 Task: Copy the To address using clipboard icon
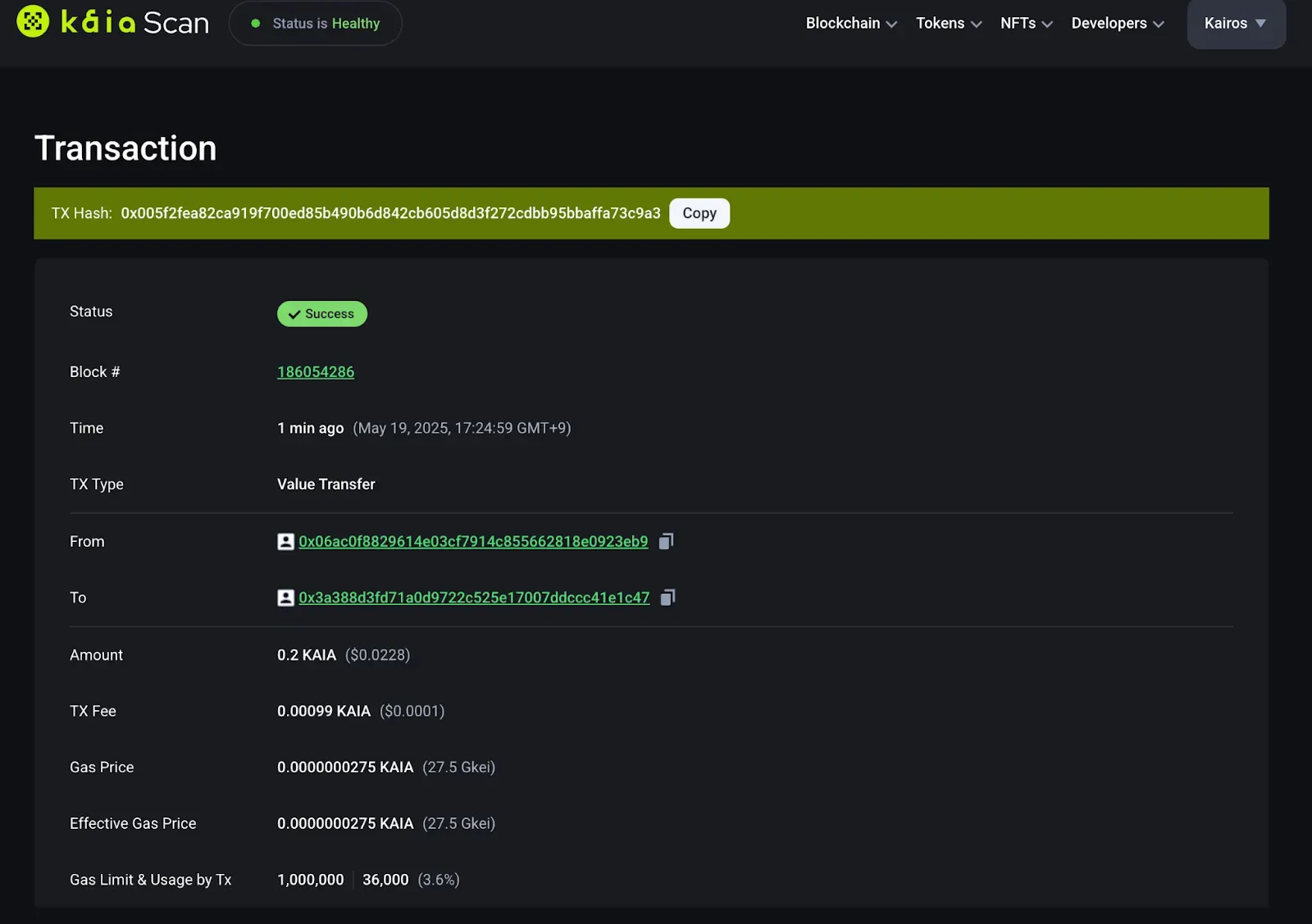[x=667, y=598]
